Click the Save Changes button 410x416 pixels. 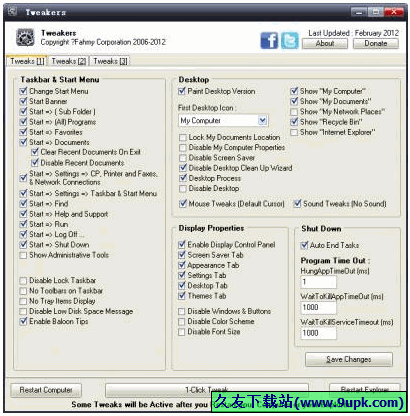tap(349, 359)
